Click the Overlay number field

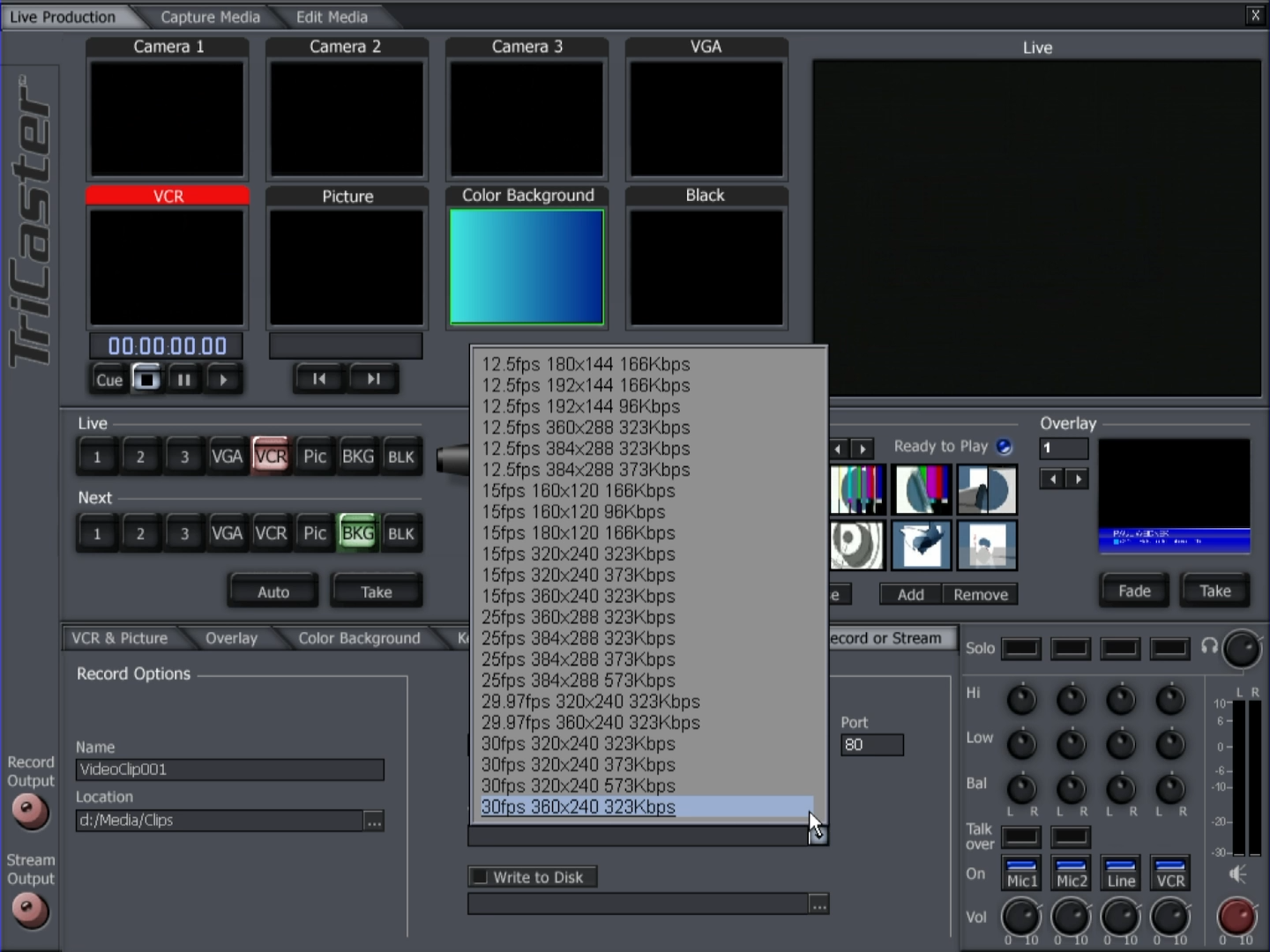(1064, 449)
